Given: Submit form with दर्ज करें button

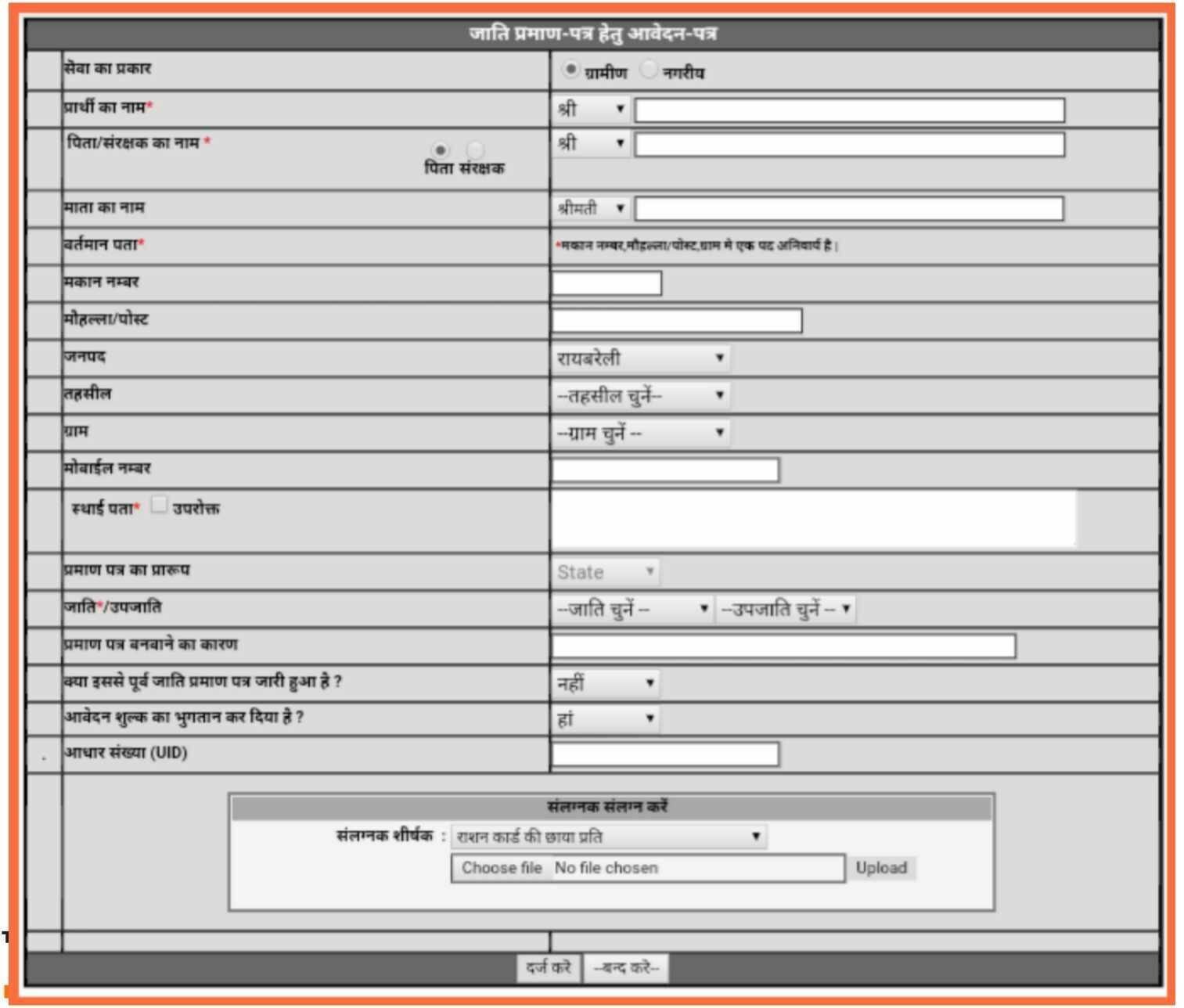Looking at the screenshot, I should click(x=549, y=968).
